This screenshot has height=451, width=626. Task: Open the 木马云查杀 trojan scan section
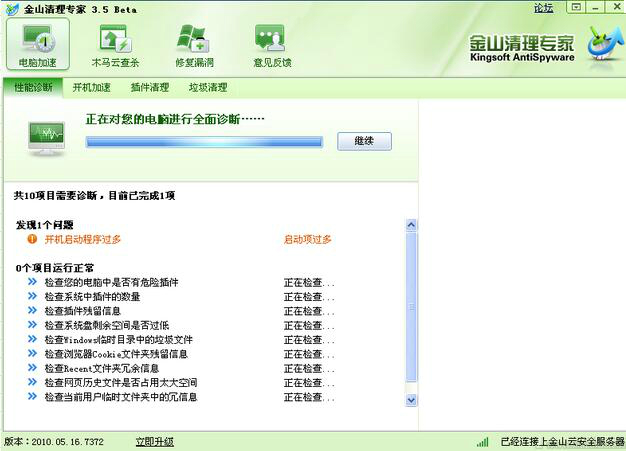click(114, 47)
